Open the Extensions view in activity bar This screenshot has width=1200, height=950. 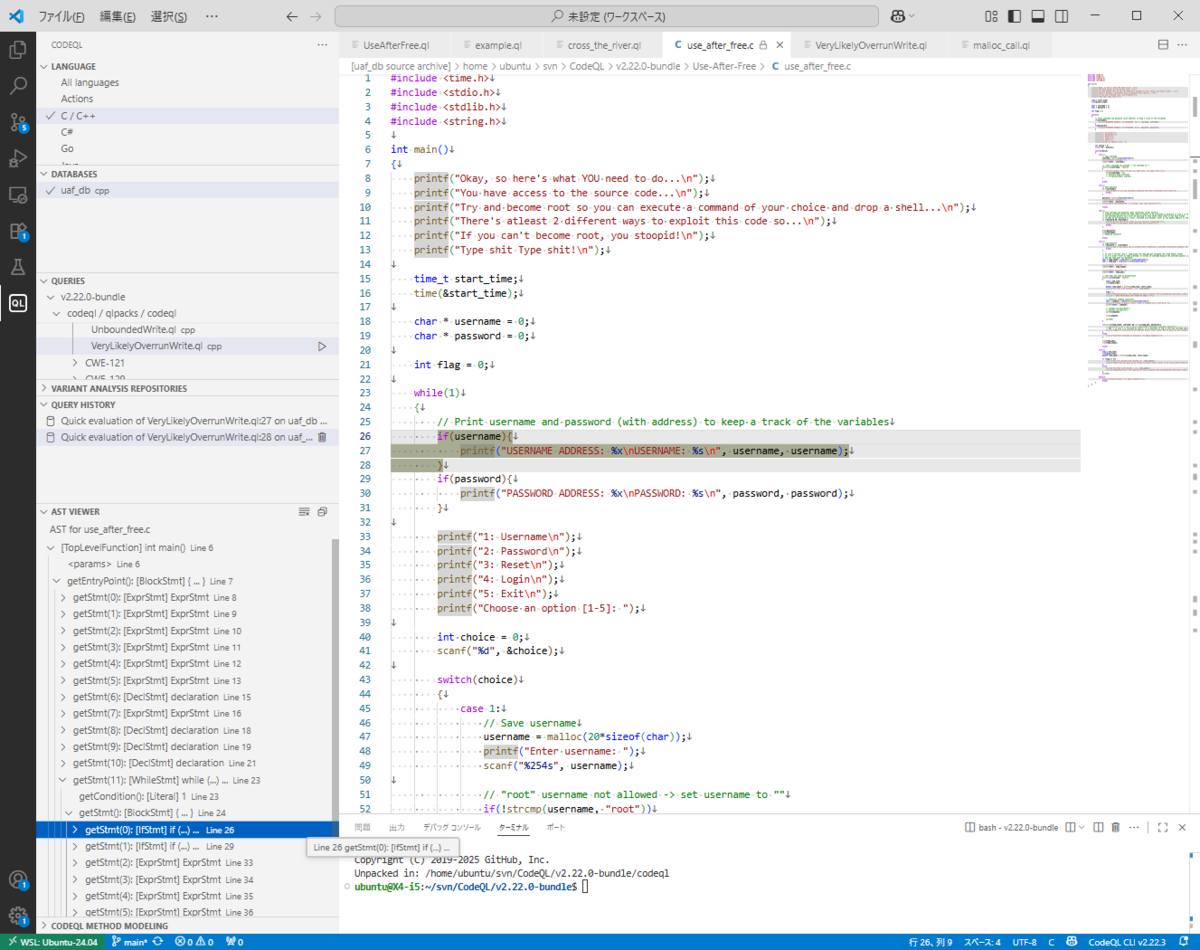pyautogui.click(x=18, y=230)
